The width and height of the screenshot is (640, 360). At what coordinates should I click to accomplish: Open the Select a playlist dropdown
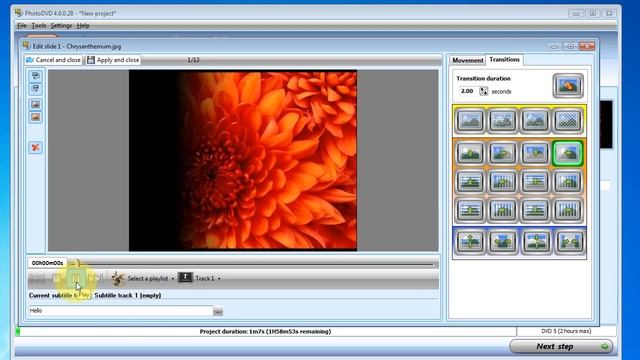[x=151, y=278]
